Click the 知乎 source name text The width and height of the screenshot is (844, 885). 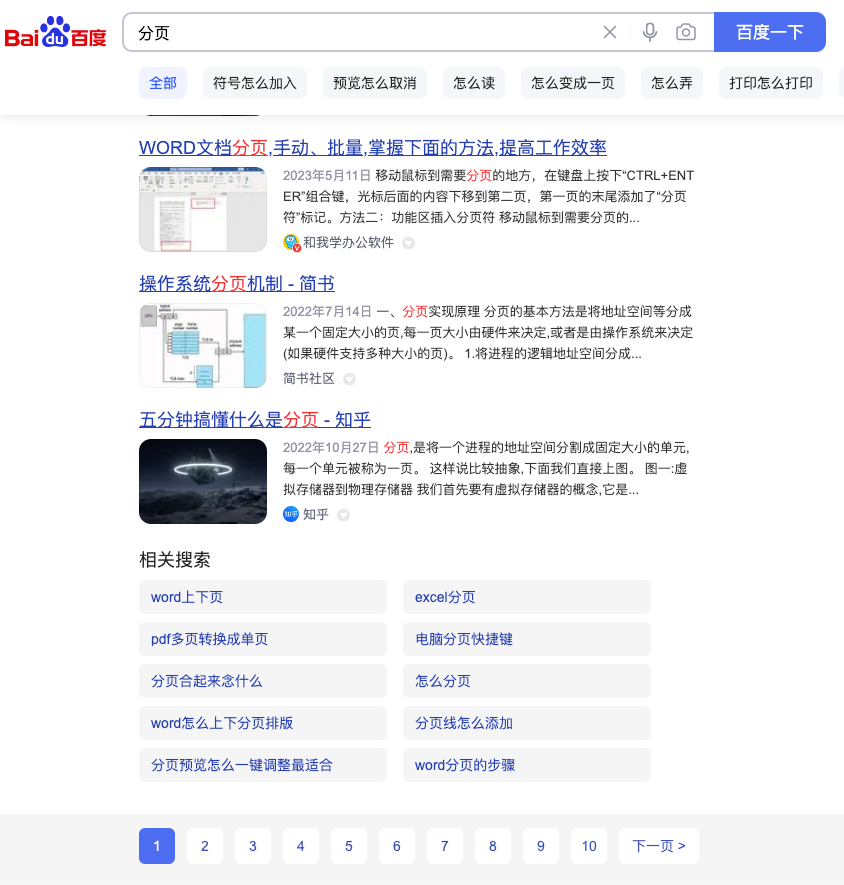(x=316, y=514)
